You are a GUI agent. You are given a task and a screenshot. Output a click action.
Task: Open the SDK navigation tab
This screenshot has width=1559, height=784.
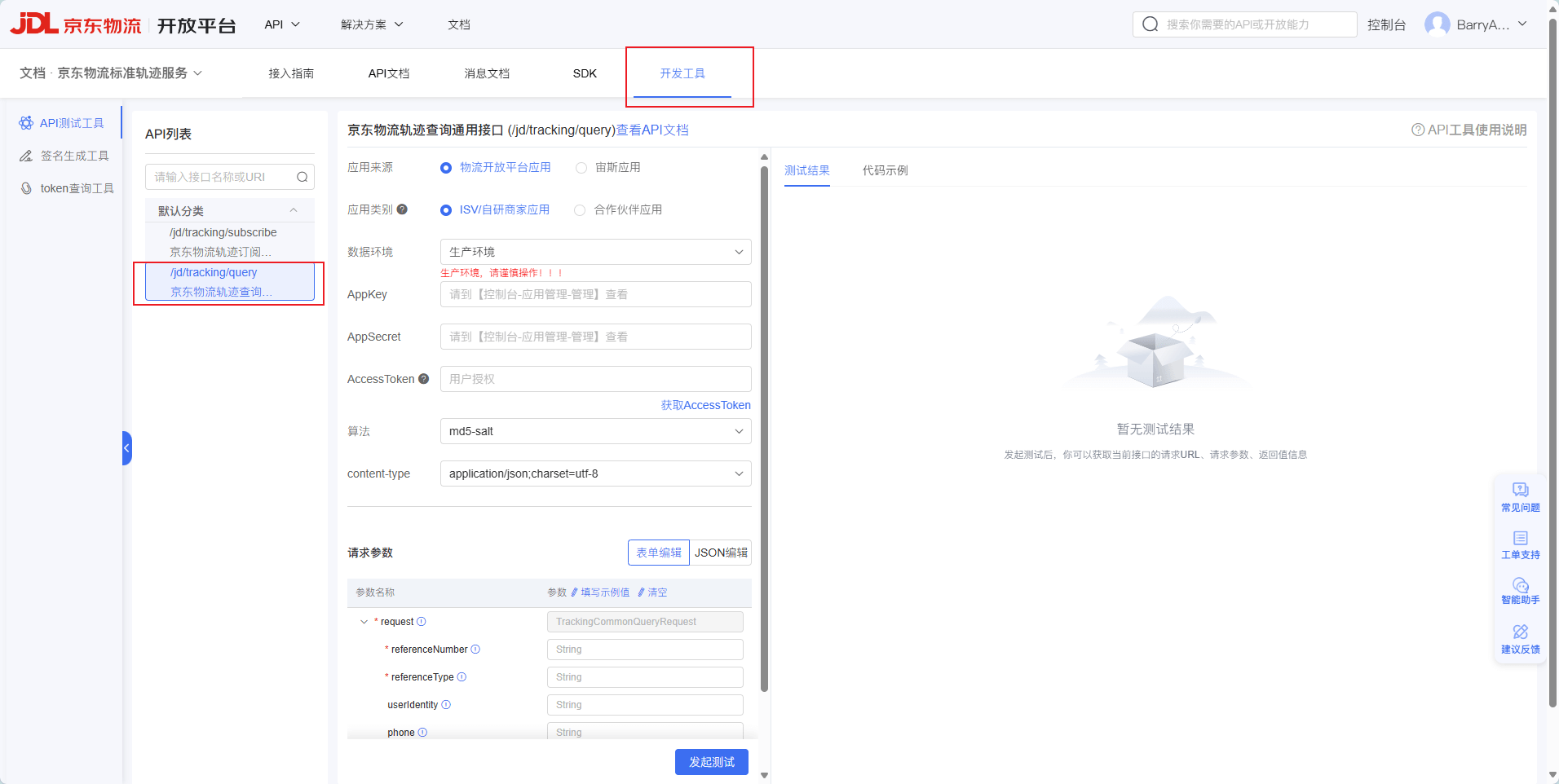point(585,73)
